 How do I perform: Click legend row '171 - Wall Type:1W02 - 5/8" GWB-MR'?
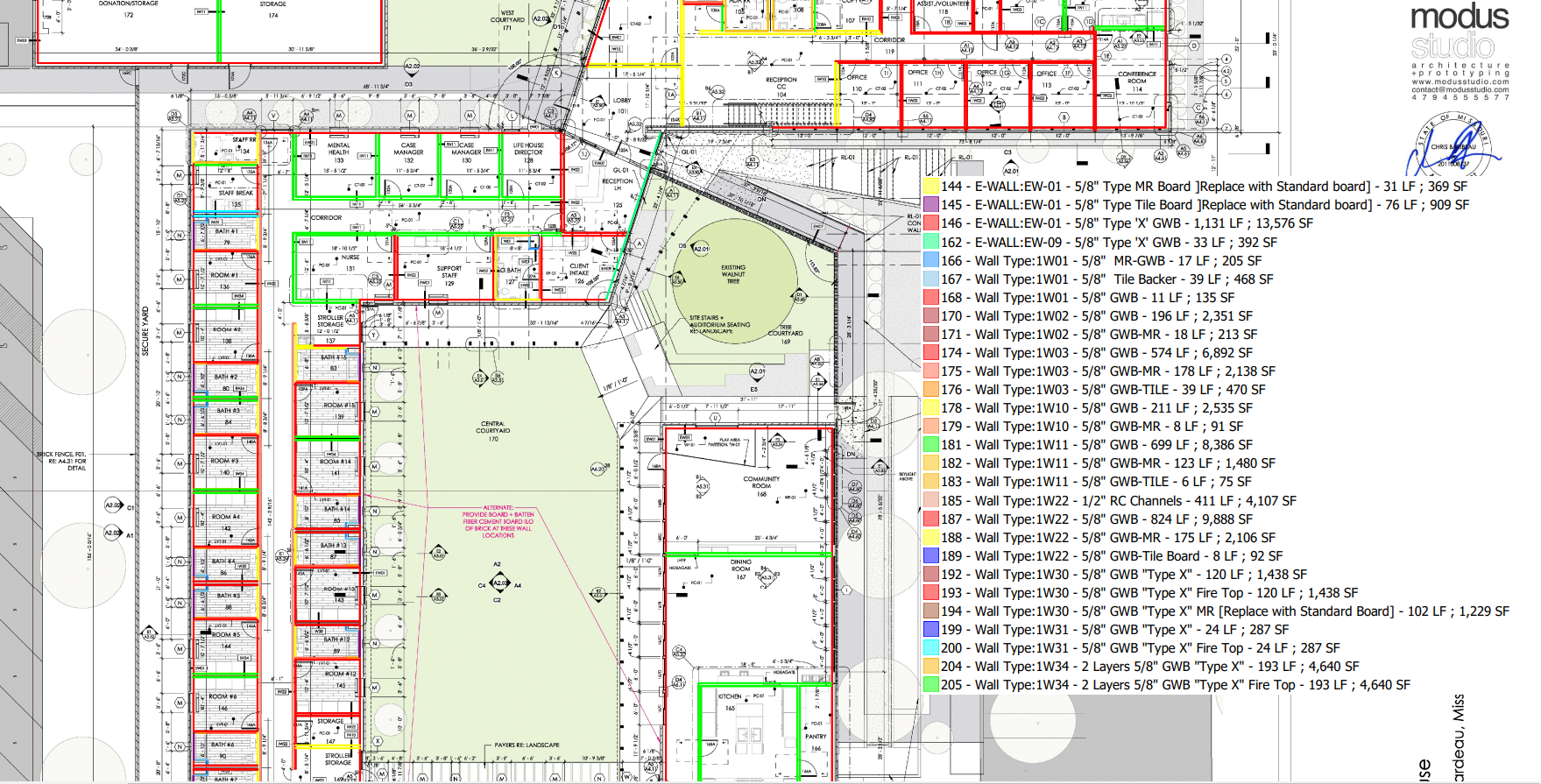click(1091, 335)
